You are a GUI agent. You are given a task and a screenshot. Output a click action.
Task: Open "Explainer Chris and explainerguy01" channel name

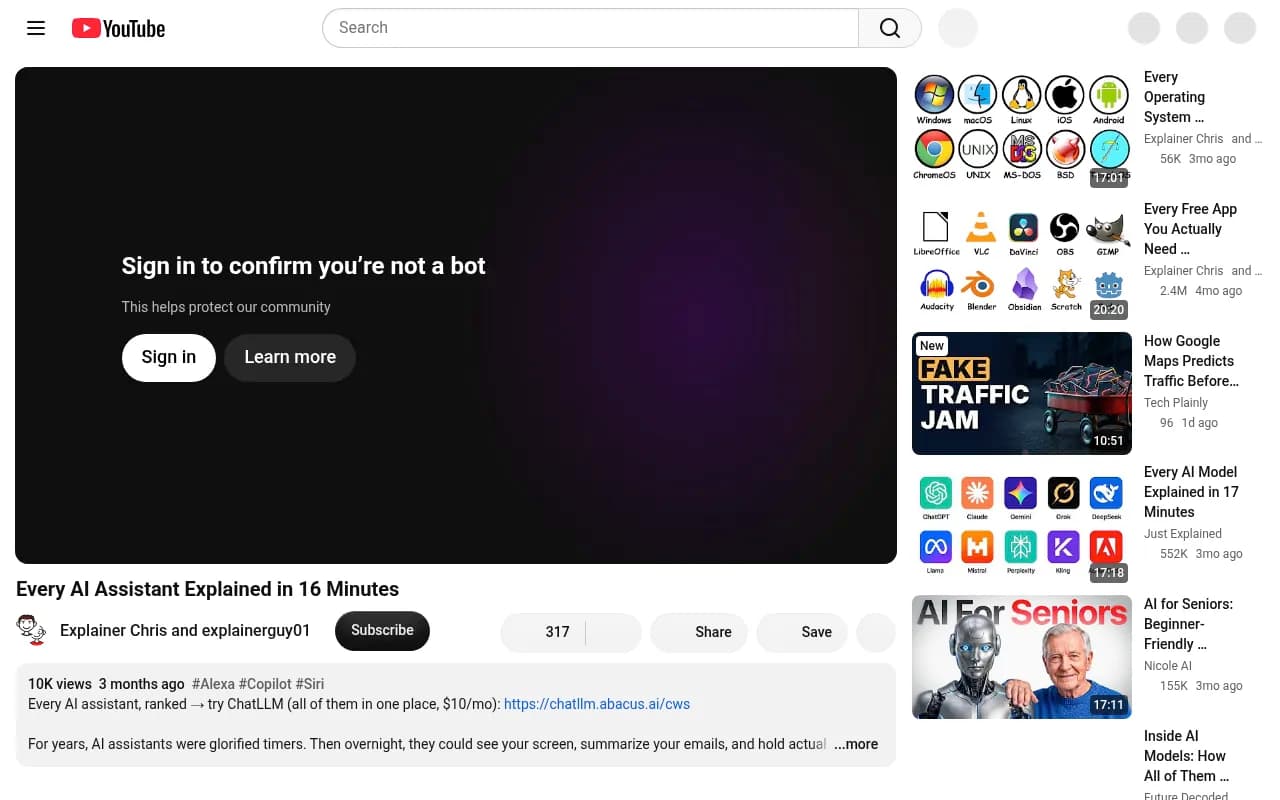click(185, 631)
